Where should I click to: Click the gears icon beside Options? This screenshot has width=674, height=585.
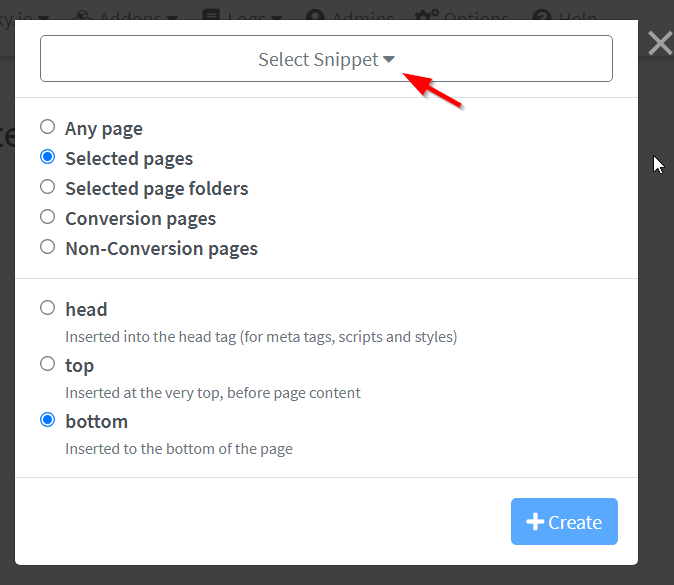(x=428, y=16)
